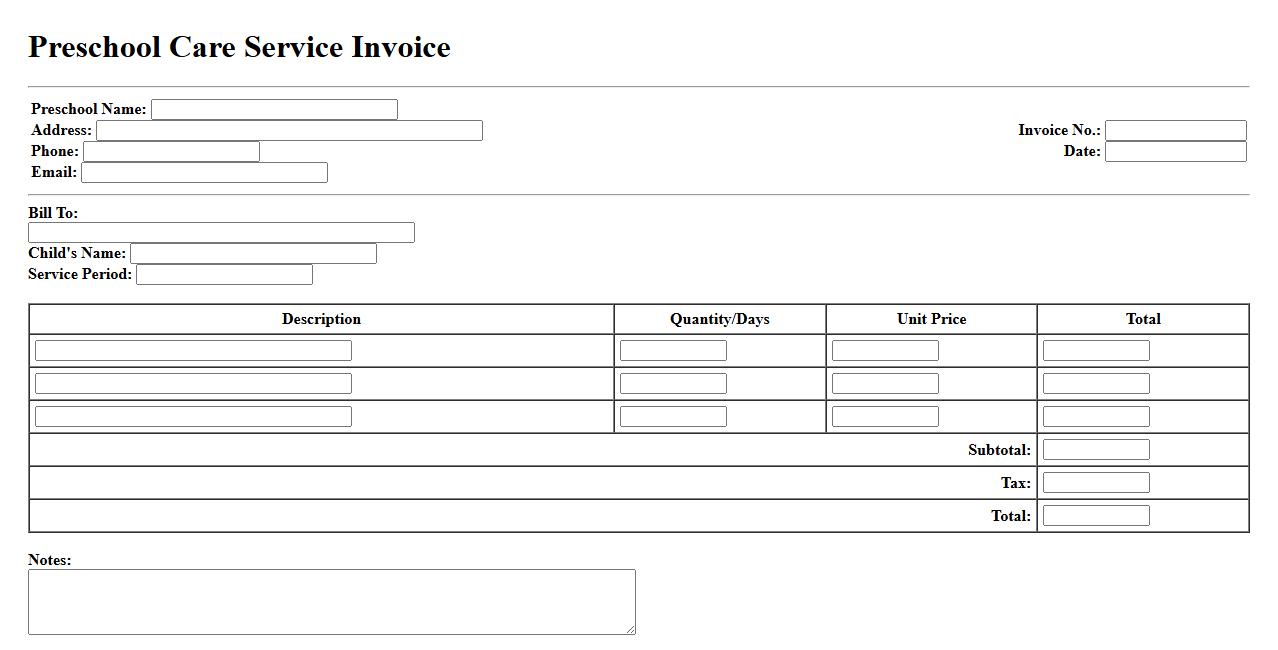This screenshot has width=1278, height=650.
Task: Click third row Description input
Action: click(x=193, y=417)
